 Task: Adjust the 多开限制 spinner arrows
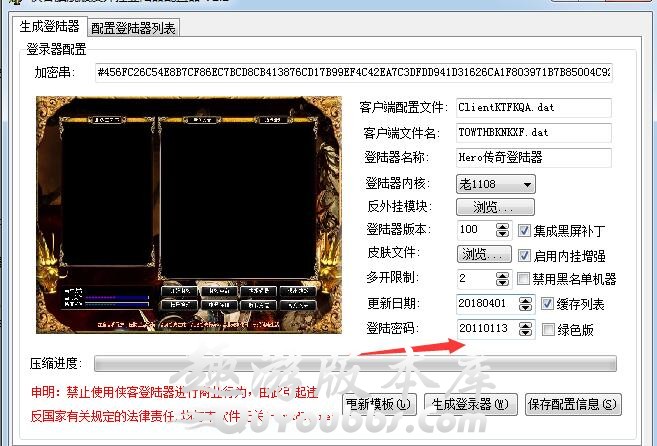click(x=502, y=279)
